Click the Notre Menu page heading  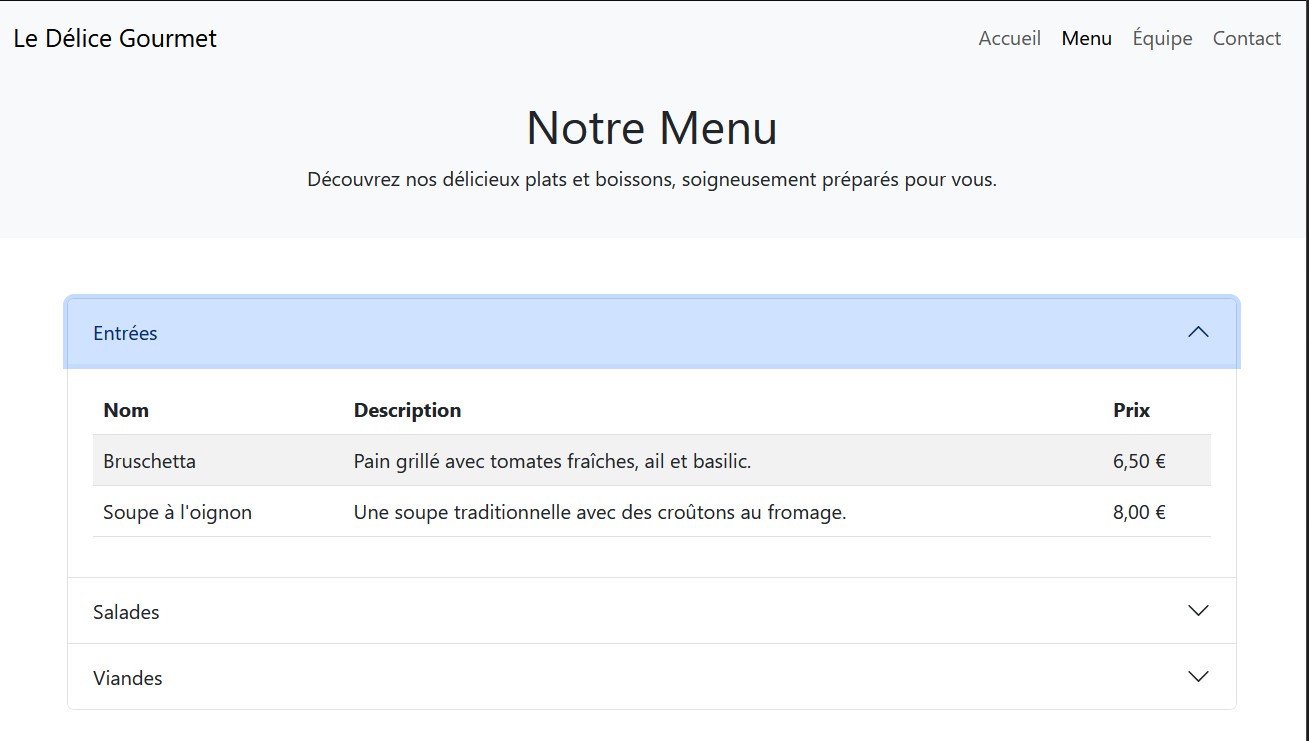coord(652,128)
